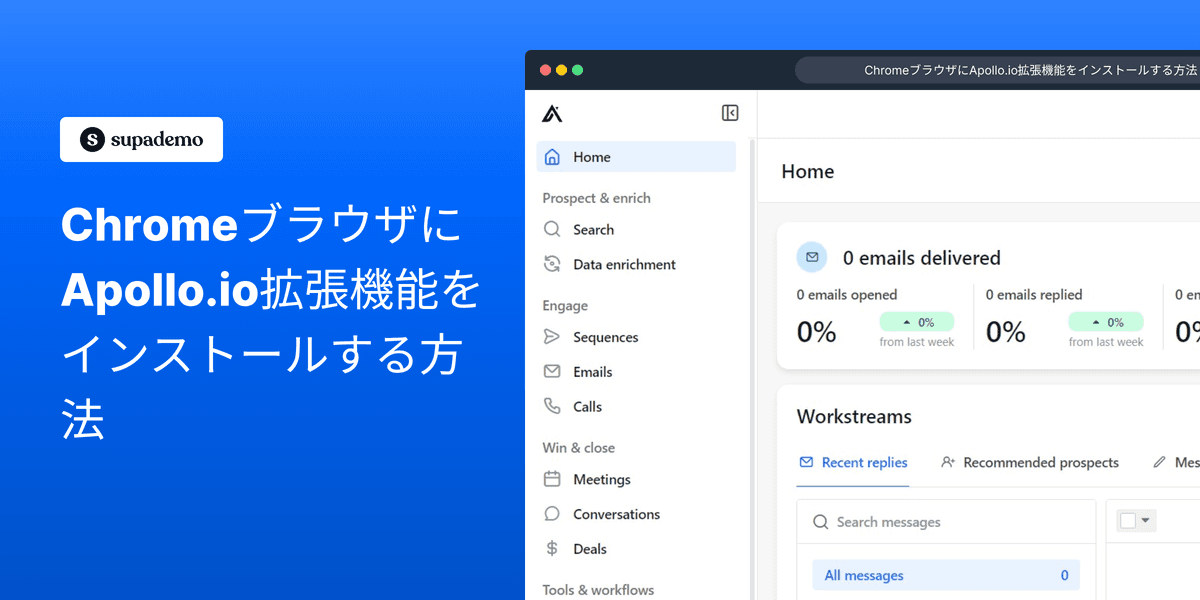The height and width of the screenshot is (600, 1200).
Task: Open Search under Prospect & enrich
Action: (551, 229)
